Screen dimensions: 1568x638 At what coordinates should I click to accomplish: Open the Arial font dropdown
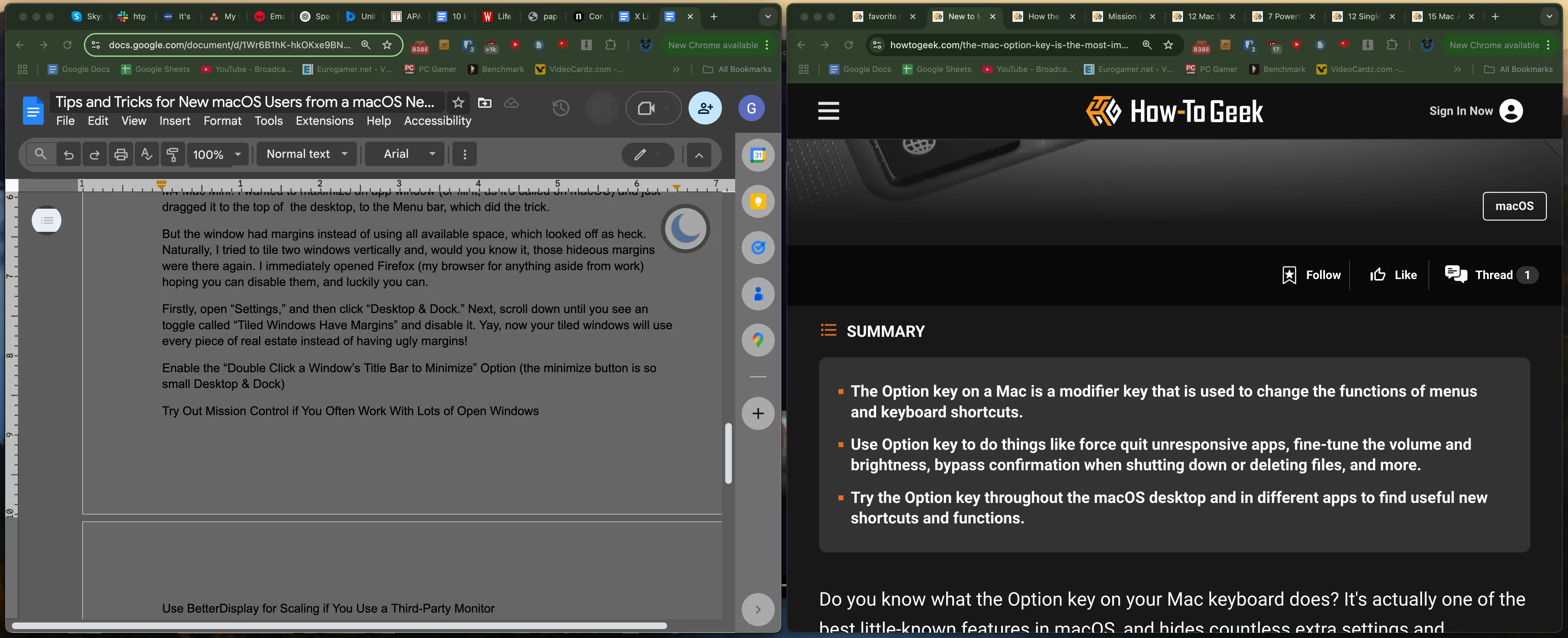(405, 154)
